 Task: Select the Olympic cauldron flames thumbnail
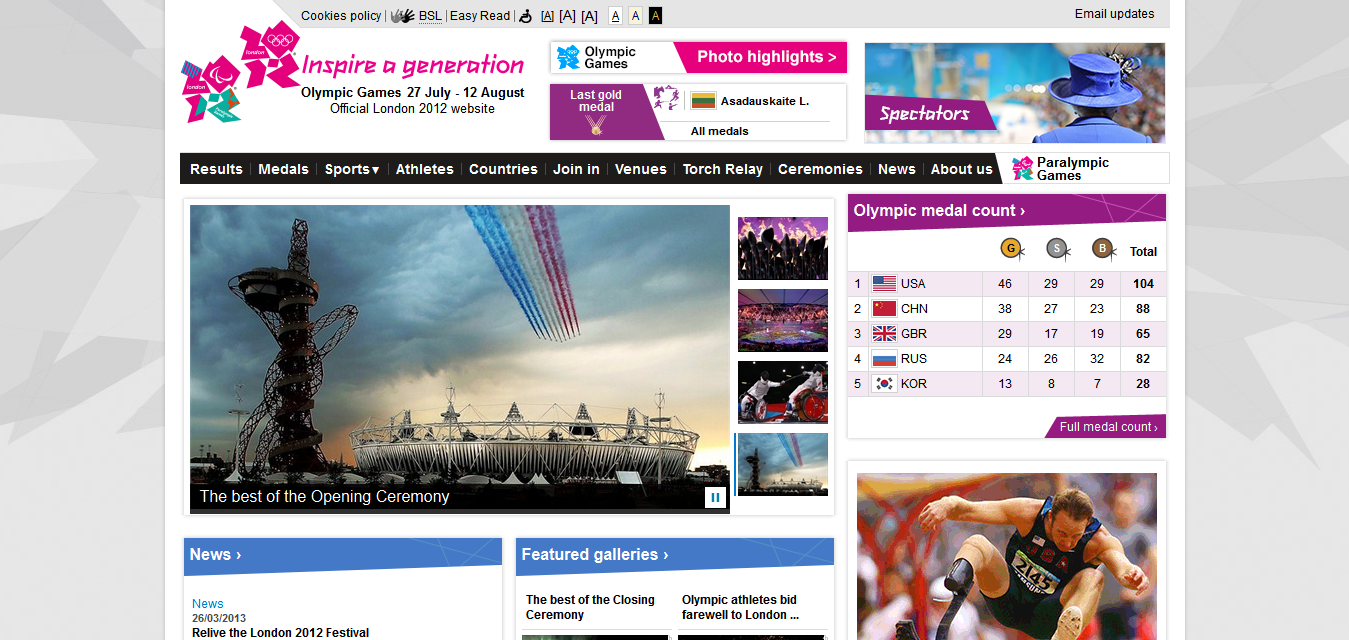pyautogui.click(x=783, y=248)
